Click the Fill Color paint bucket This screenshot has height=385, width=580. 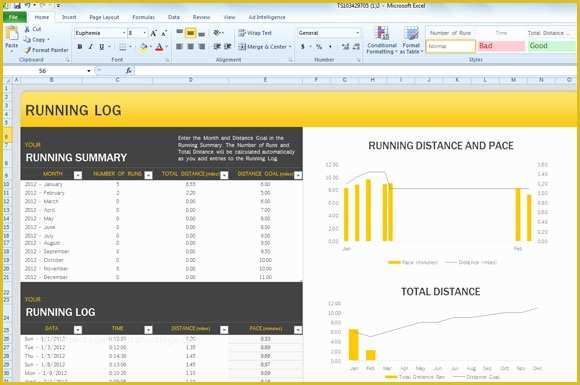144,47
